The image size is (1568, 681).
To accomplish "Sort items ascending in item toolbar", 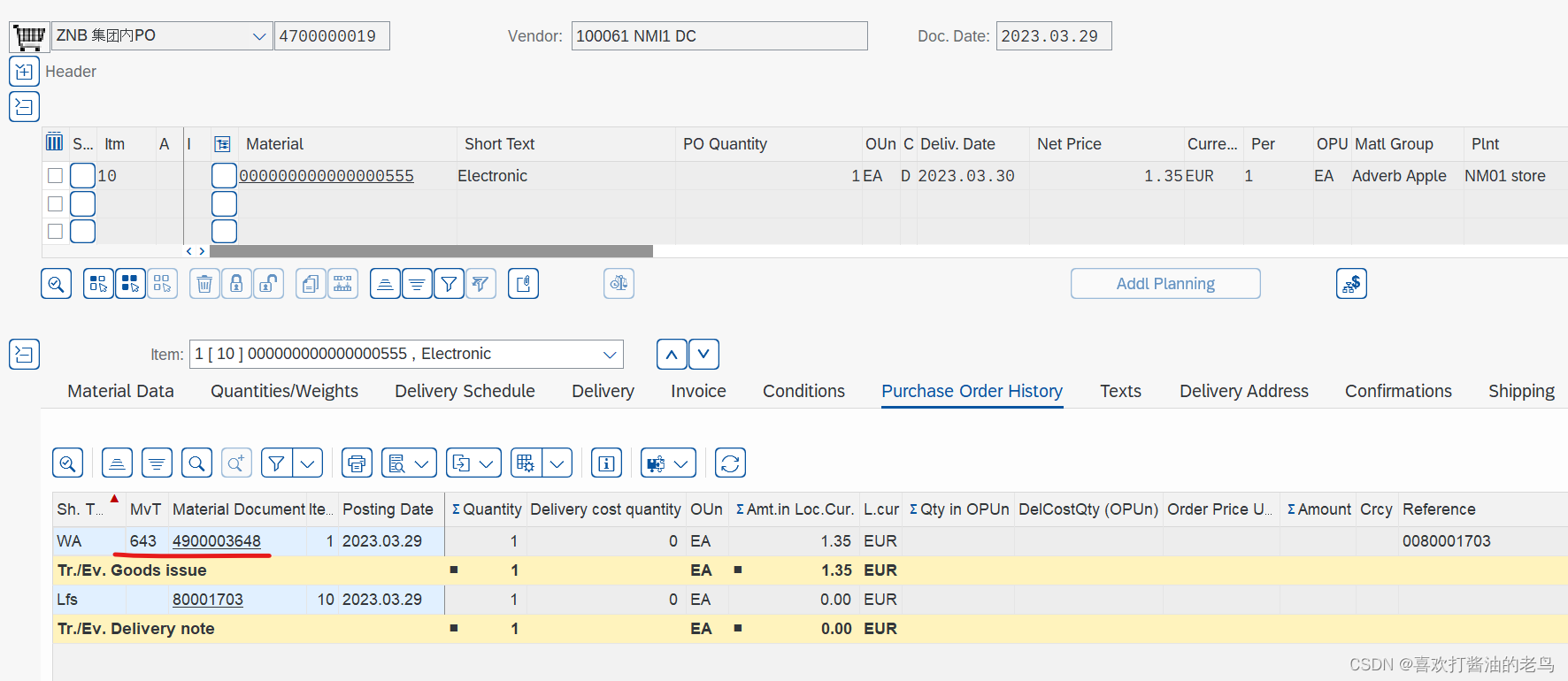I will [x=385, y=284].
